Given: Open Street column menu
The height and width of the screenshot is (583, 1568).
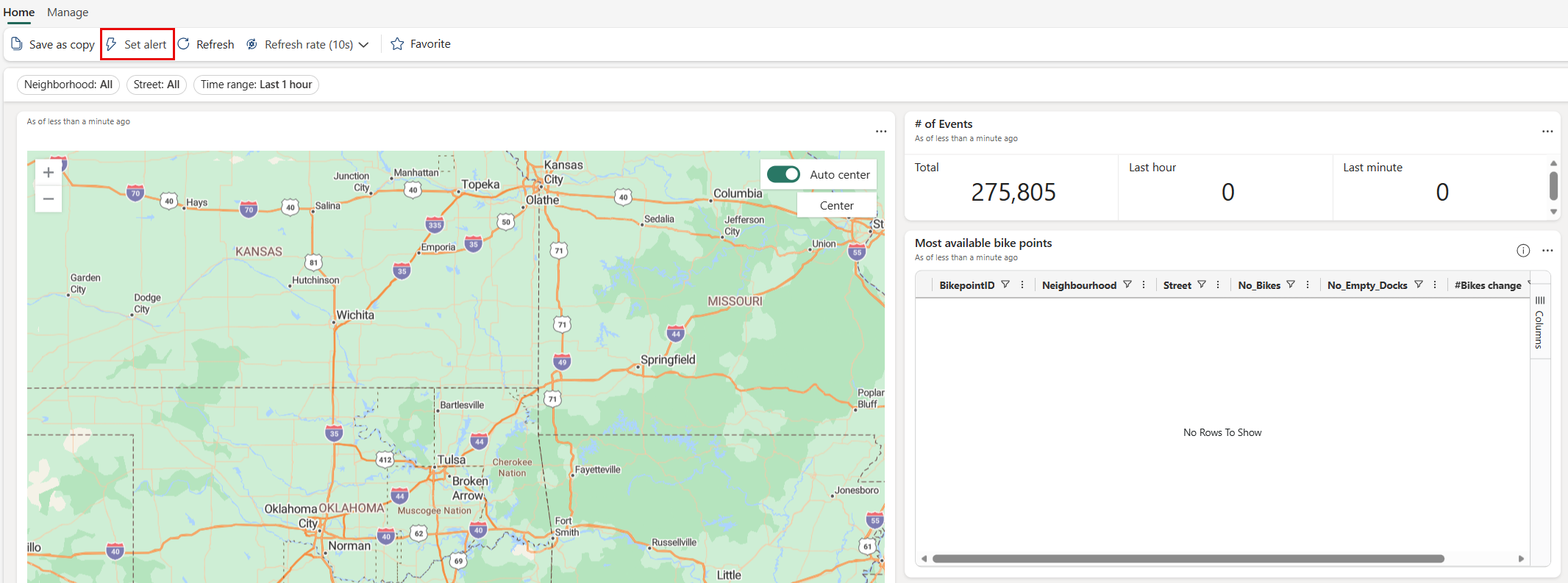Looking at the screenshot, I should [1218, 285].
